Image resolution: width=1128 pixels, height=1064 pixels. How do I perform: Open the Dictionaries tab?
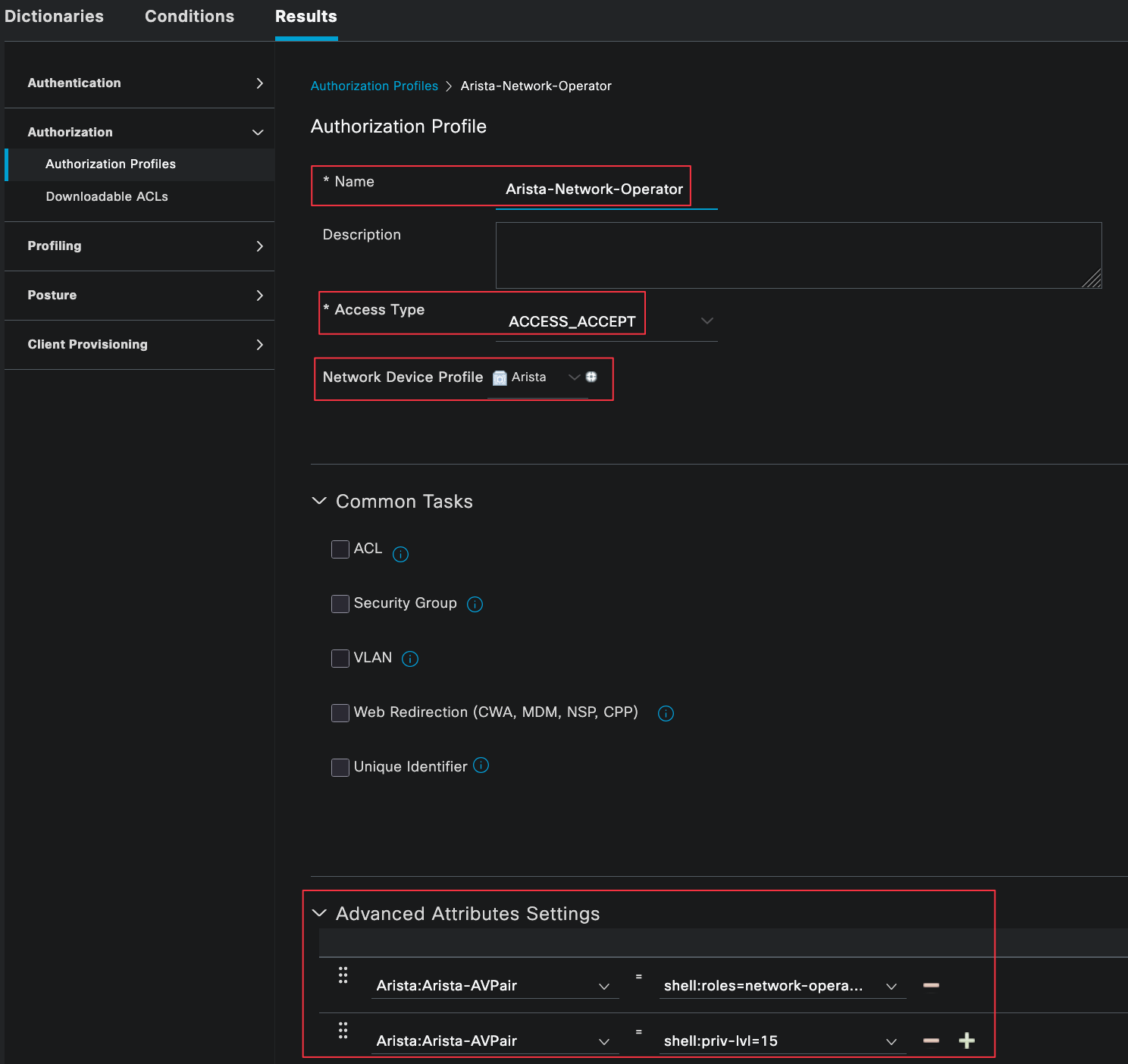54,17
